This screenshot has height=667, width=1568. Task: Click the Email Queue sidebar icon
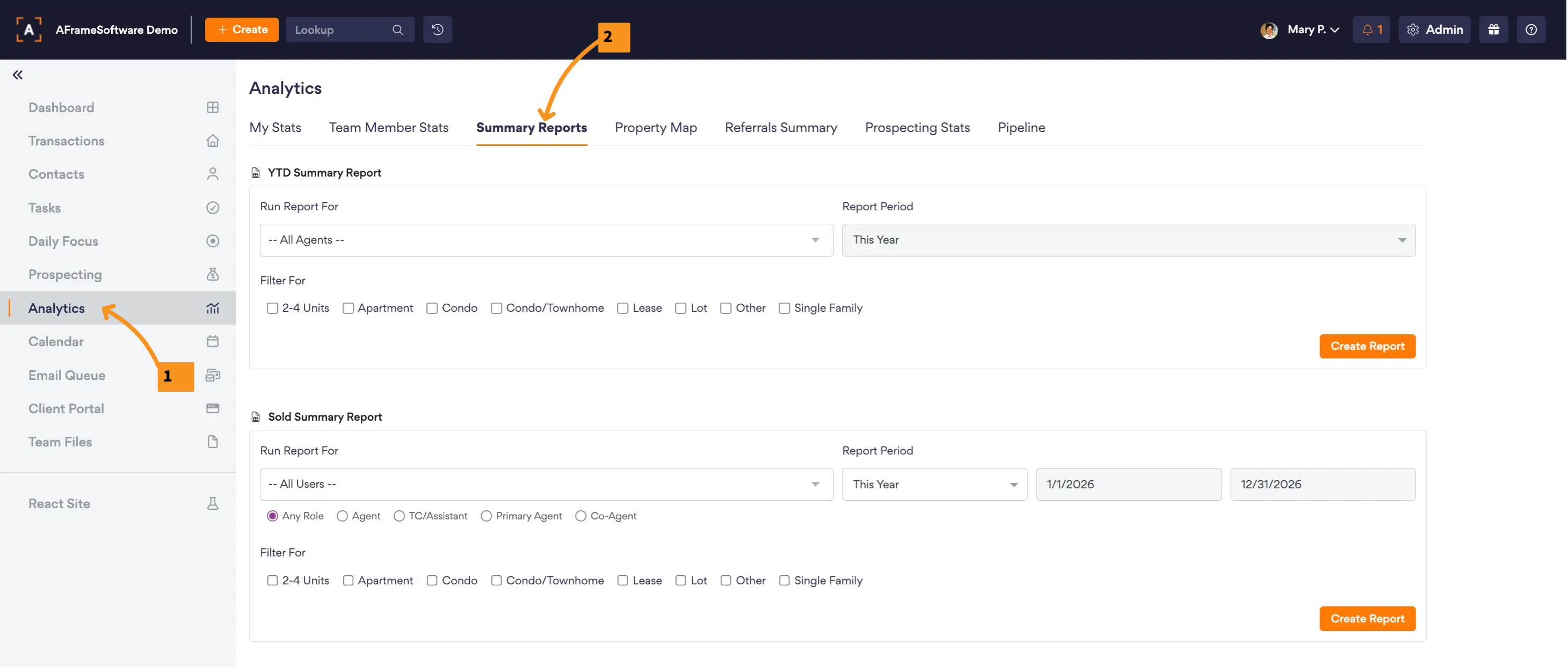pos(213,375)
